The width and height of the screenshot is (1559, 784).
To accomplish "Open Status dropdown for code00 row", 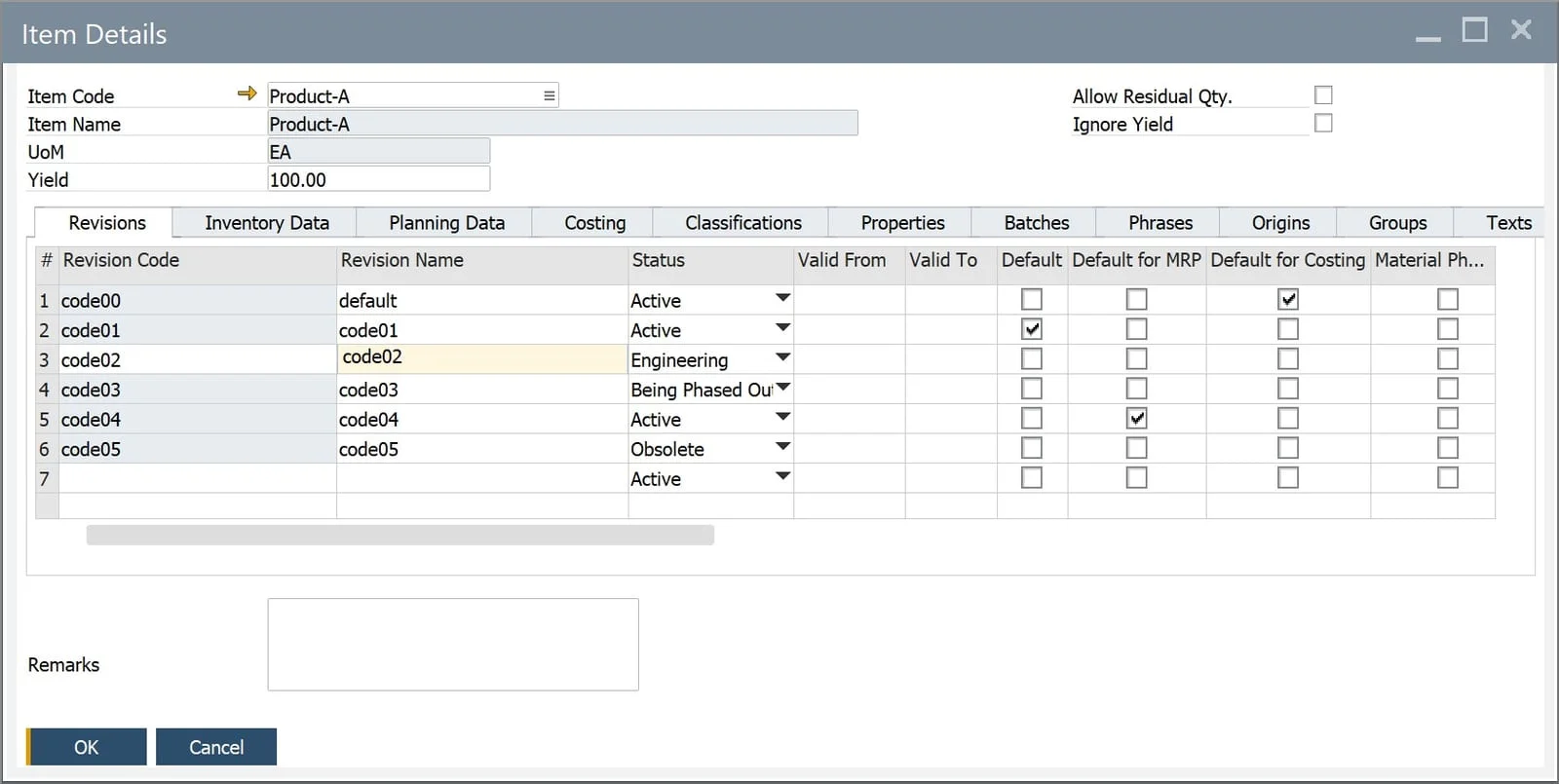I will (782, 298).
